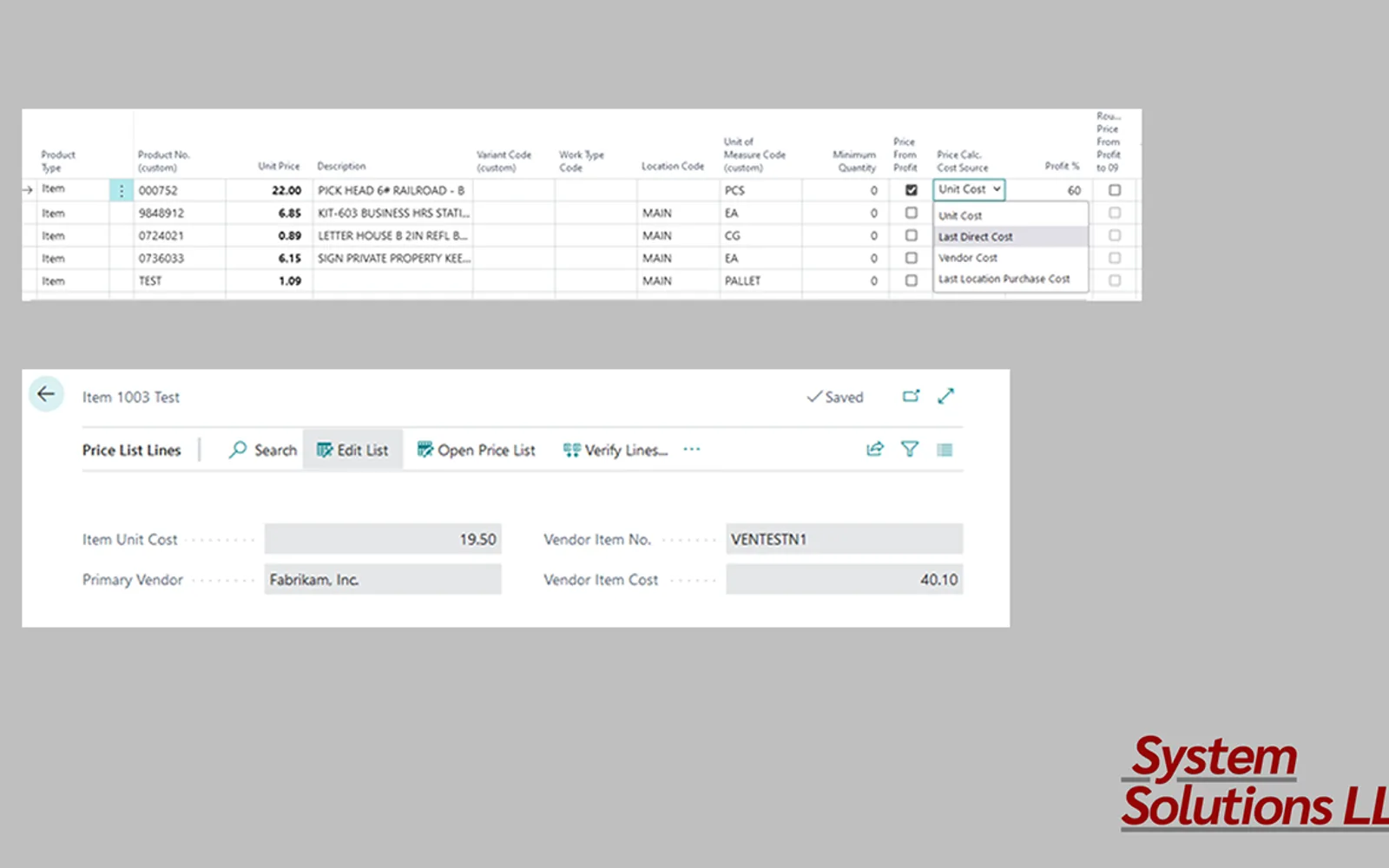Open the page in a new window
Screen dimensions: 1389x868
[x=911, y=396]
